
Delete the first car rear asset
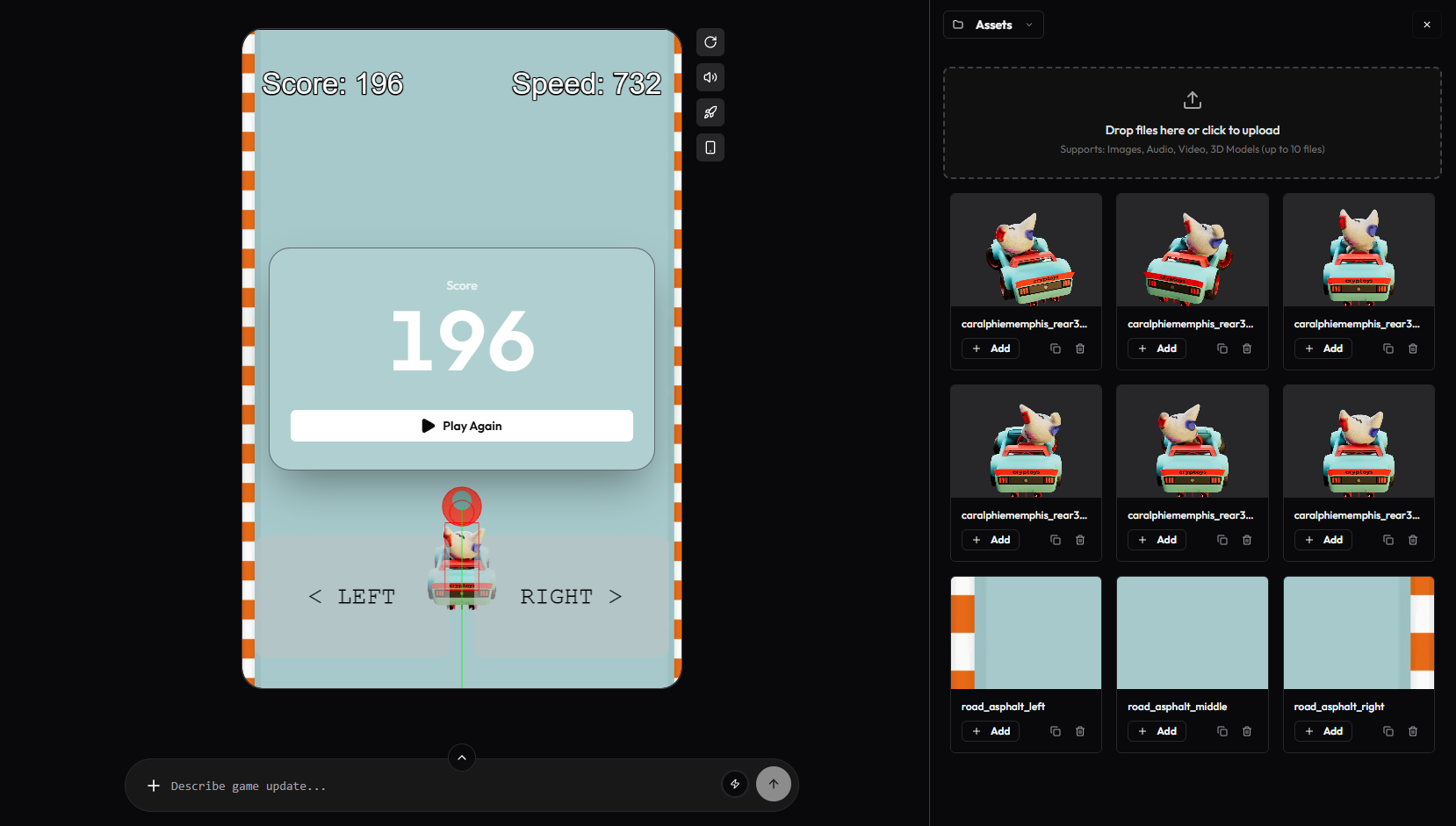(1080, 348)
